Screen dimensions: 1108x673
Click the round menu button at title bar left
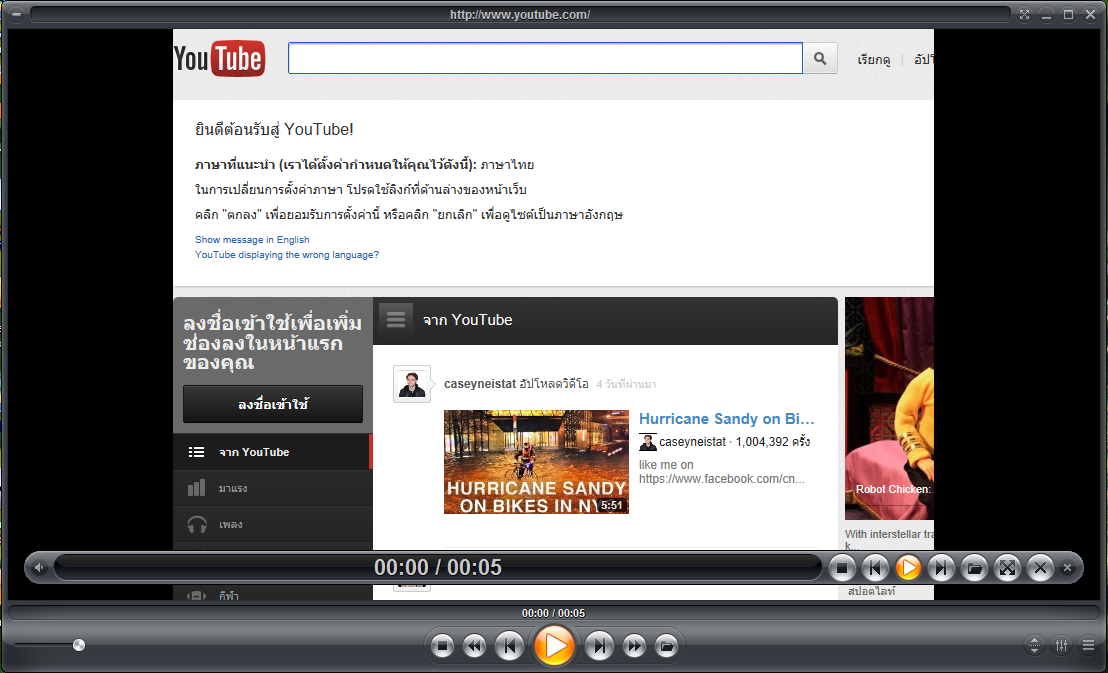(17, 14)
